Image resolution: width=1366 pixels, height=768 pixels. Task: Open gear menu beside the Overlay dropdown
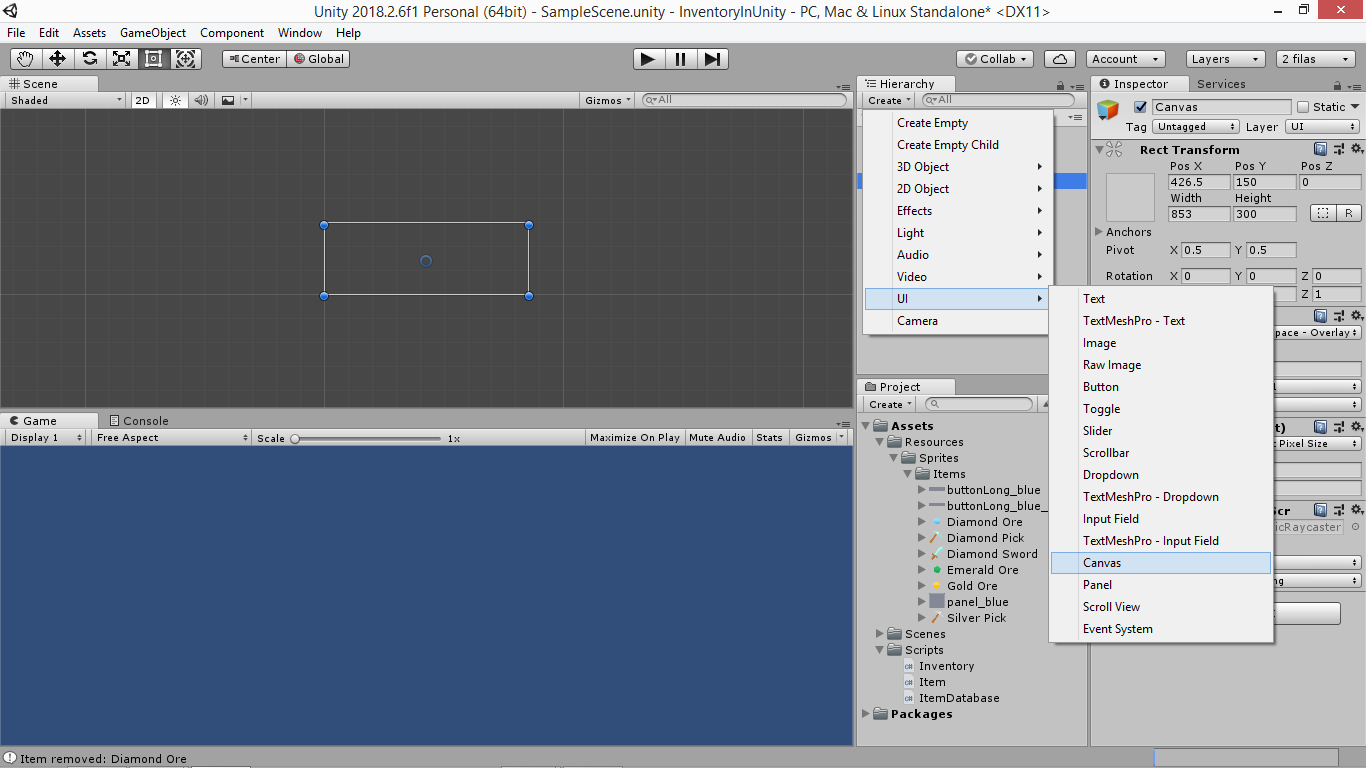point(1357,316)
